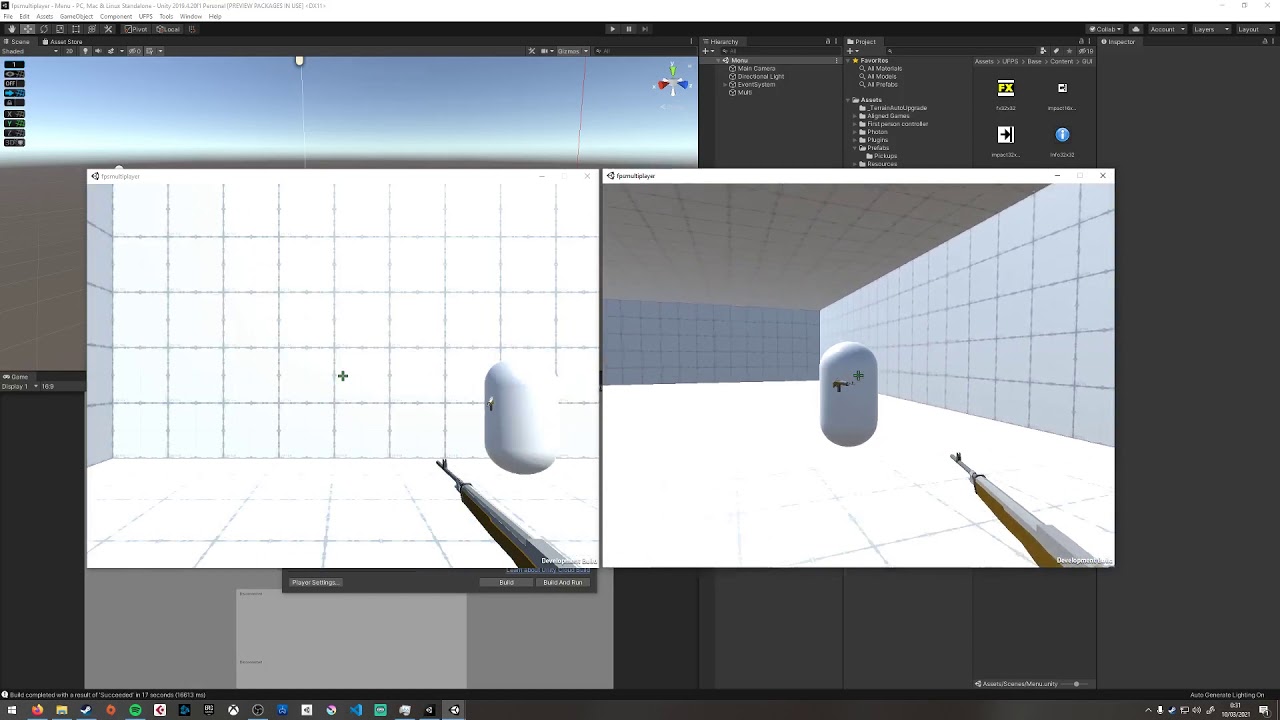Click the Build button

(x=507, y=582)
